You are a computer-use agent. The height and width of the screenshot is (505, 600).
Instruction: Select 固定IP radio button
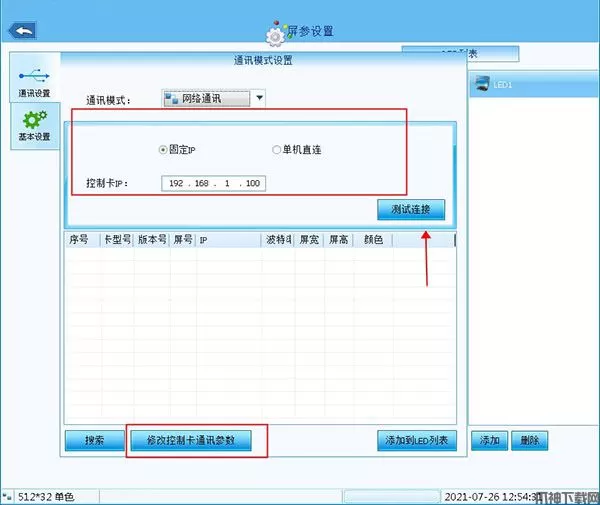pos(163,150)
